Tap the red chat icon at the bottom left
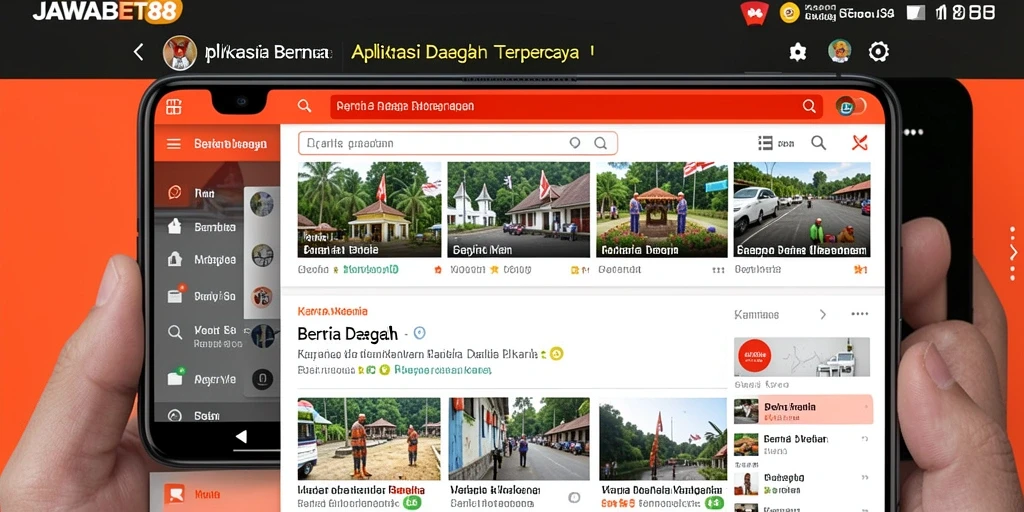 (x=175, y=494)
